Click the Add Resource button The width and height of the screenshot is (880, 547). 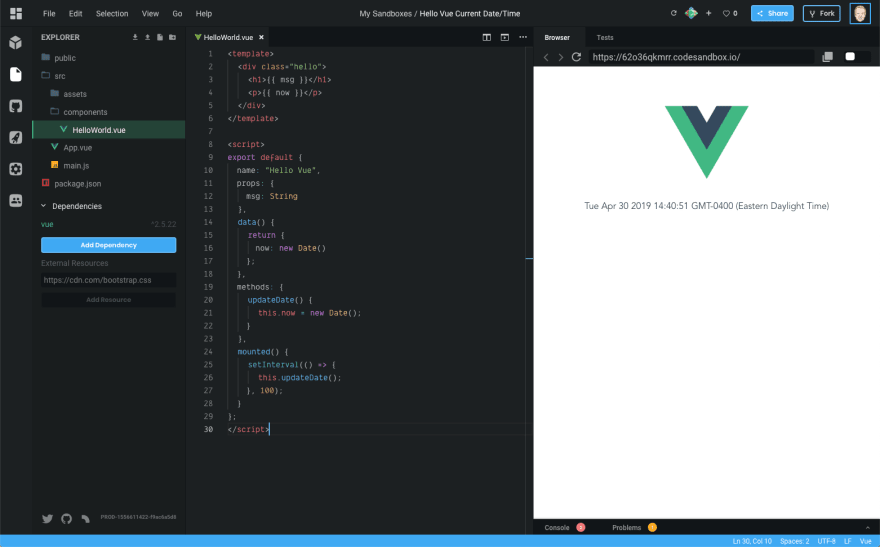(108, 300)
